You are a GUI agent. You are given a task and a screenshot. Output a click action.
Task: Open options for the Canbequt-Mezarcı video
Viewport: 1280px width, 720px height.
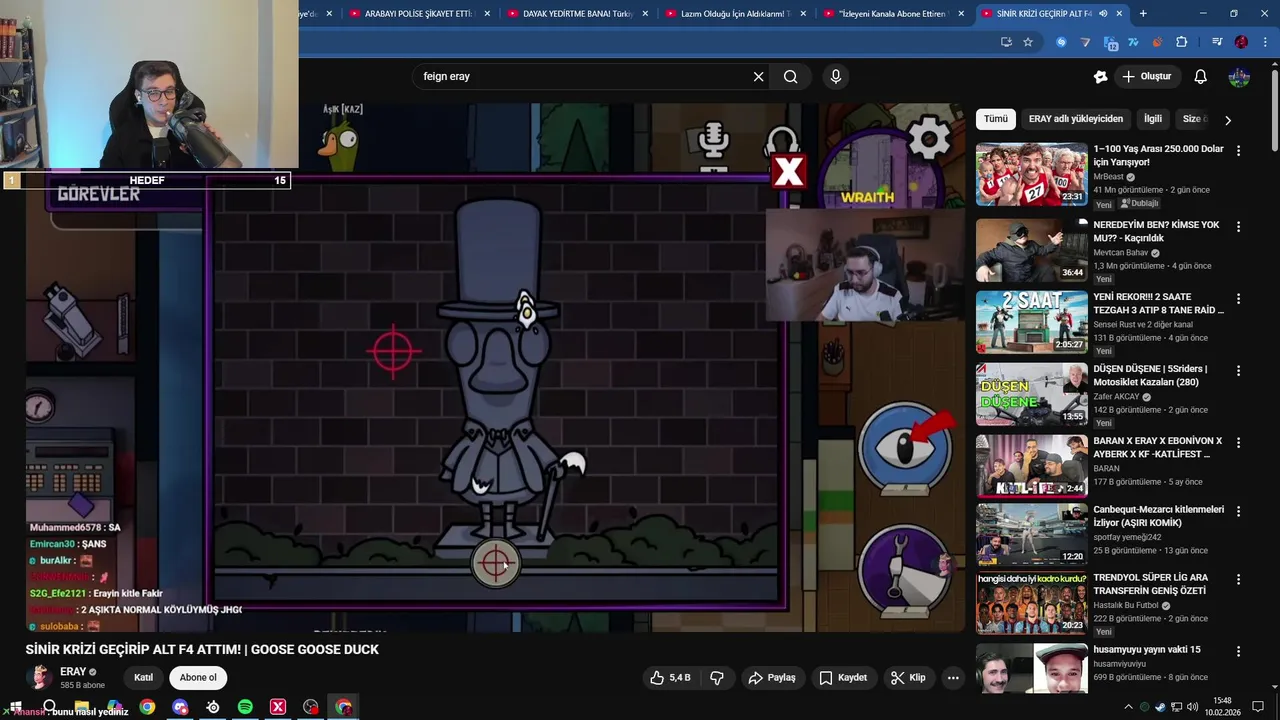[x=1238, y=511]
